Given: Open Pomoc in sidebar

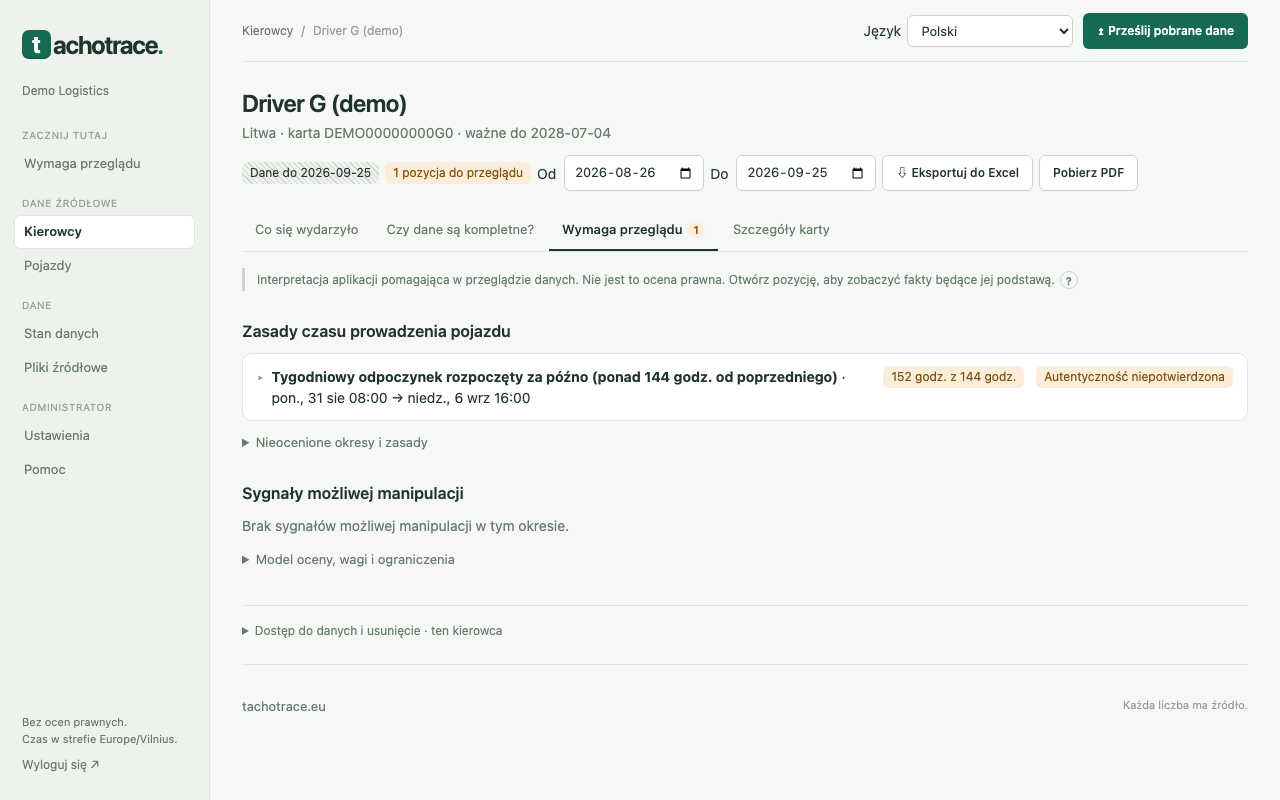Looking at the screenshot, I should coord(104,469).
